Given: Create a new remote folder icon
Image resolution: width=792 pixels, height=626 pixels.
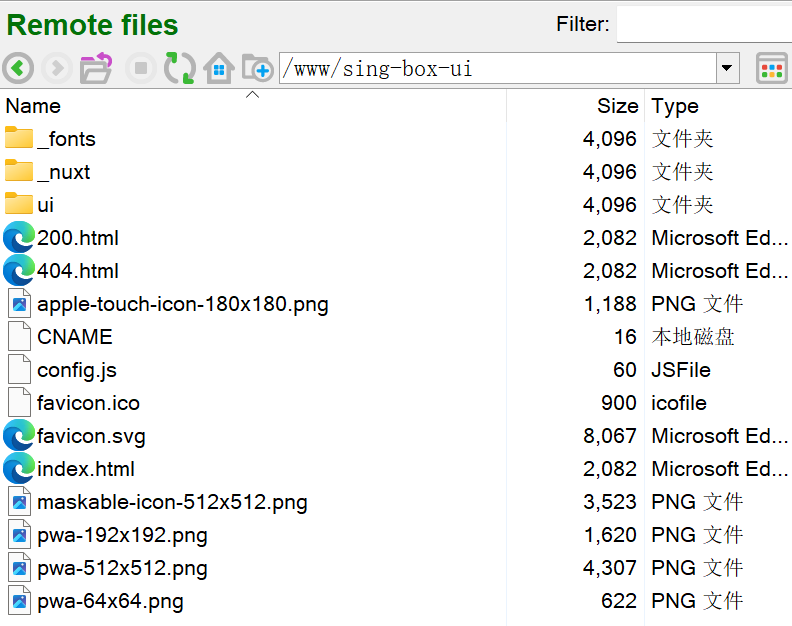Looking at the screenshot, I should point(257,68).
